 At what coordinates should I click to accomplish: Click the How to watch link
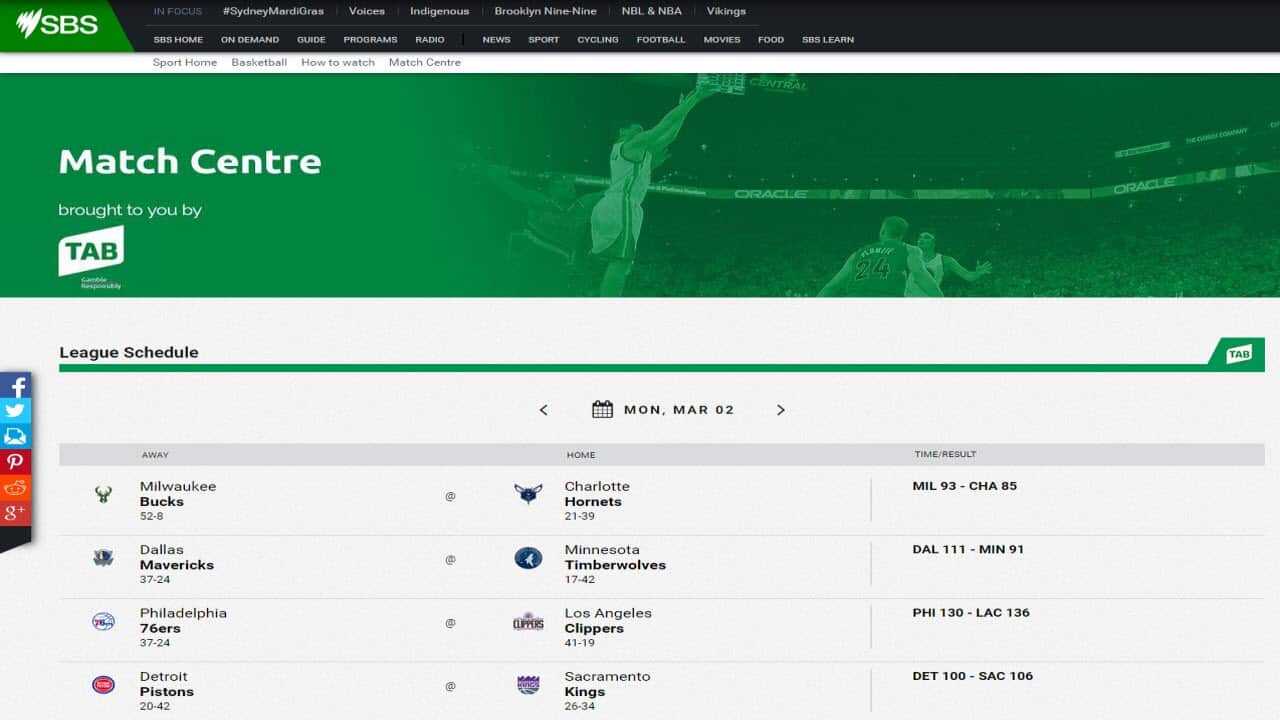click(337, 62)
